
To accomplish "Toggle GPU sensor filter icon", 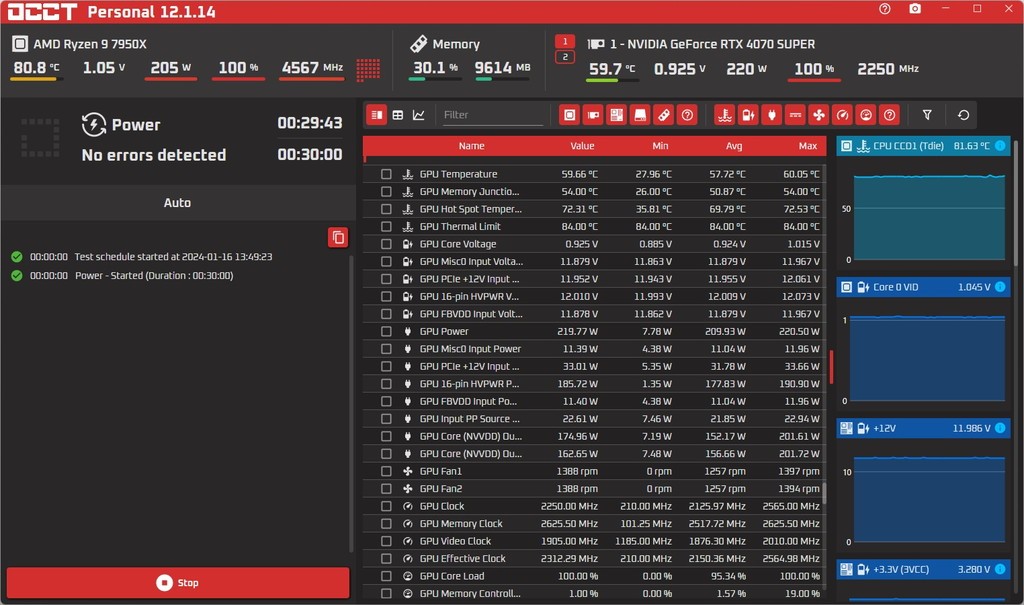I will tap(593, 115).
